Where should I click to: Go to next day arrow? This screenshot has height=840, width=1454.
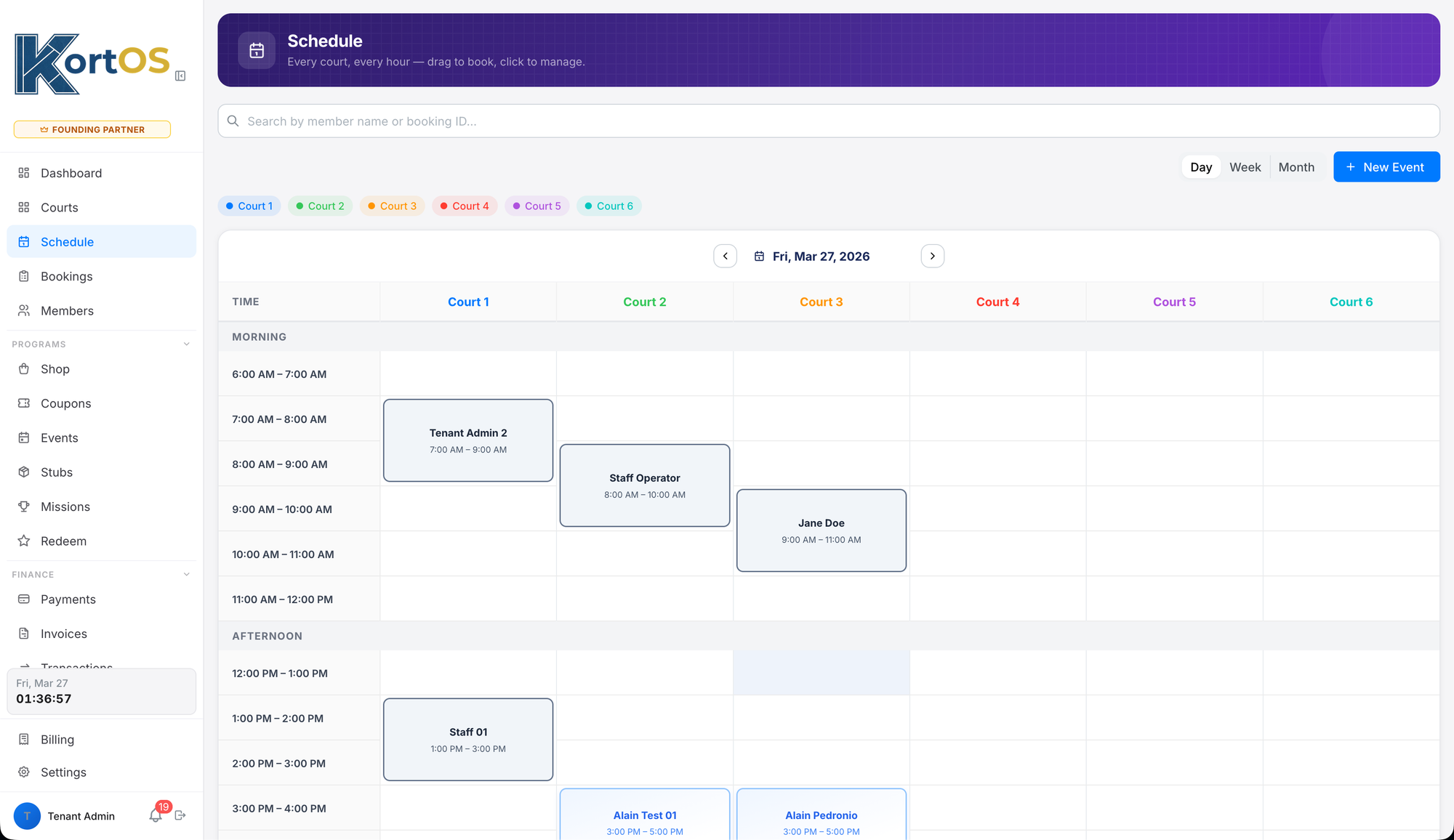pos(933,256)
